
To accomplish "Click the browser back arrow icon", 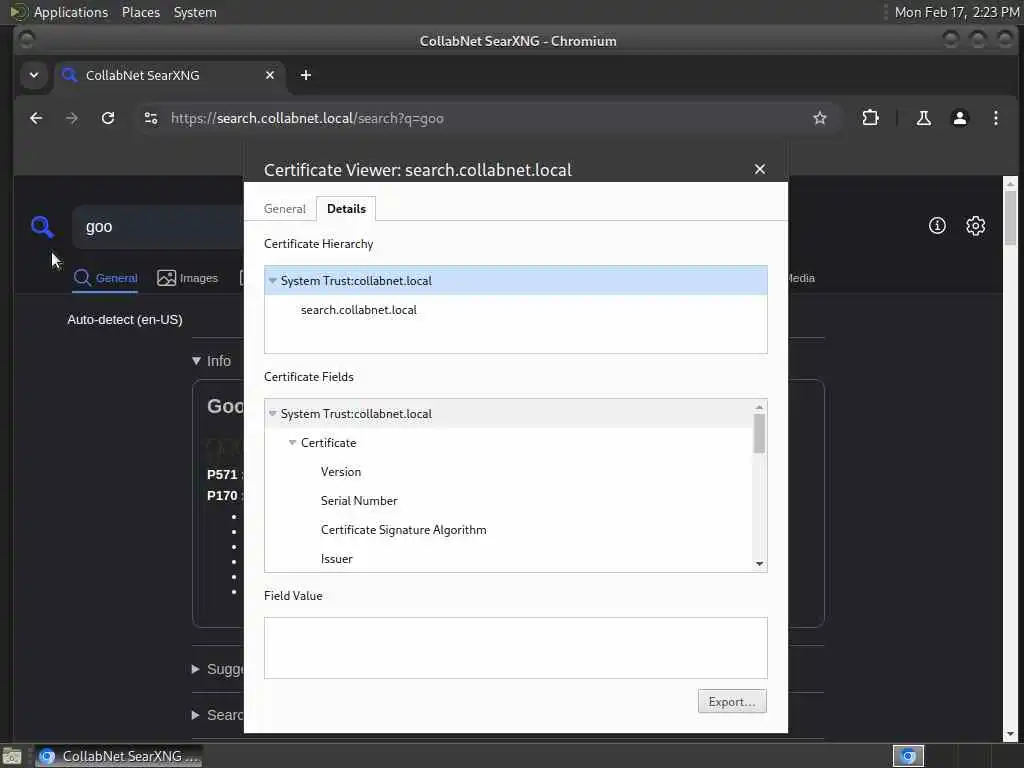I will tap(37, 118).
